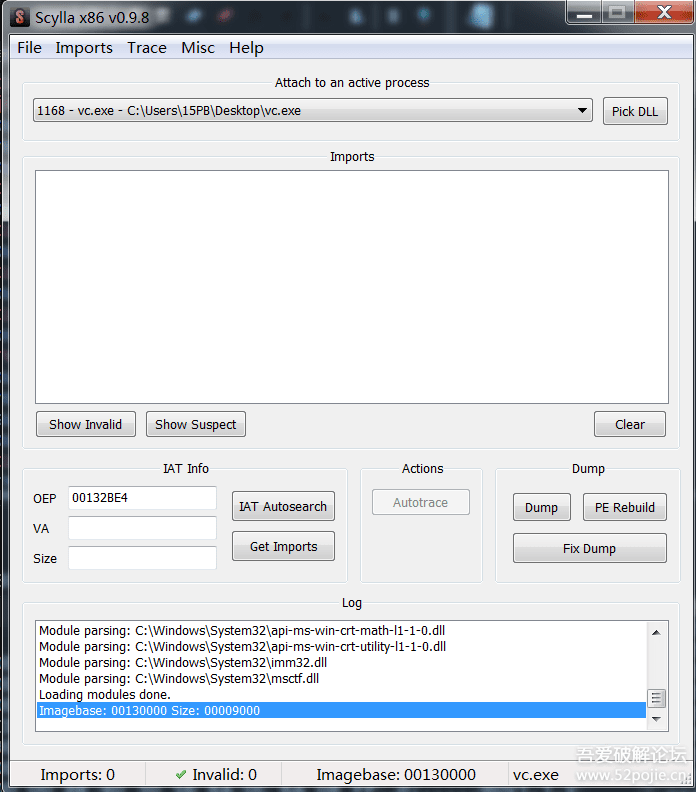Focus the VA input field

tap(142, 528)
